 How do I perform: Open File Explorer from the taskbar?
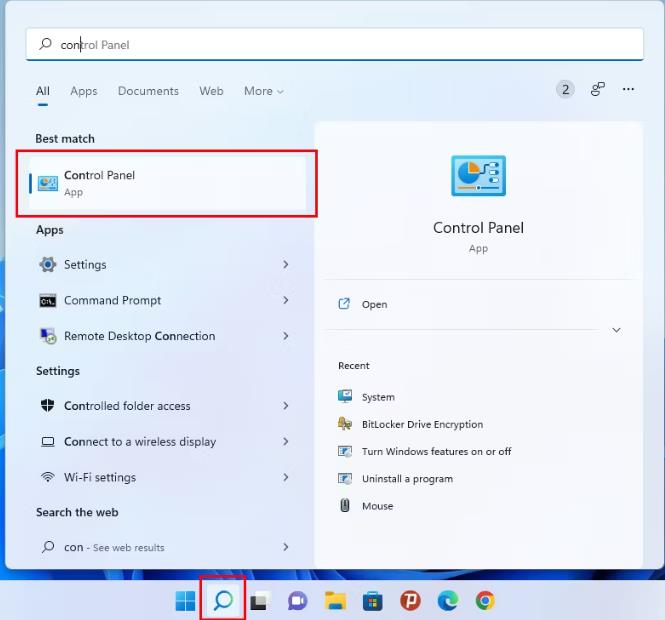point(335,601)
